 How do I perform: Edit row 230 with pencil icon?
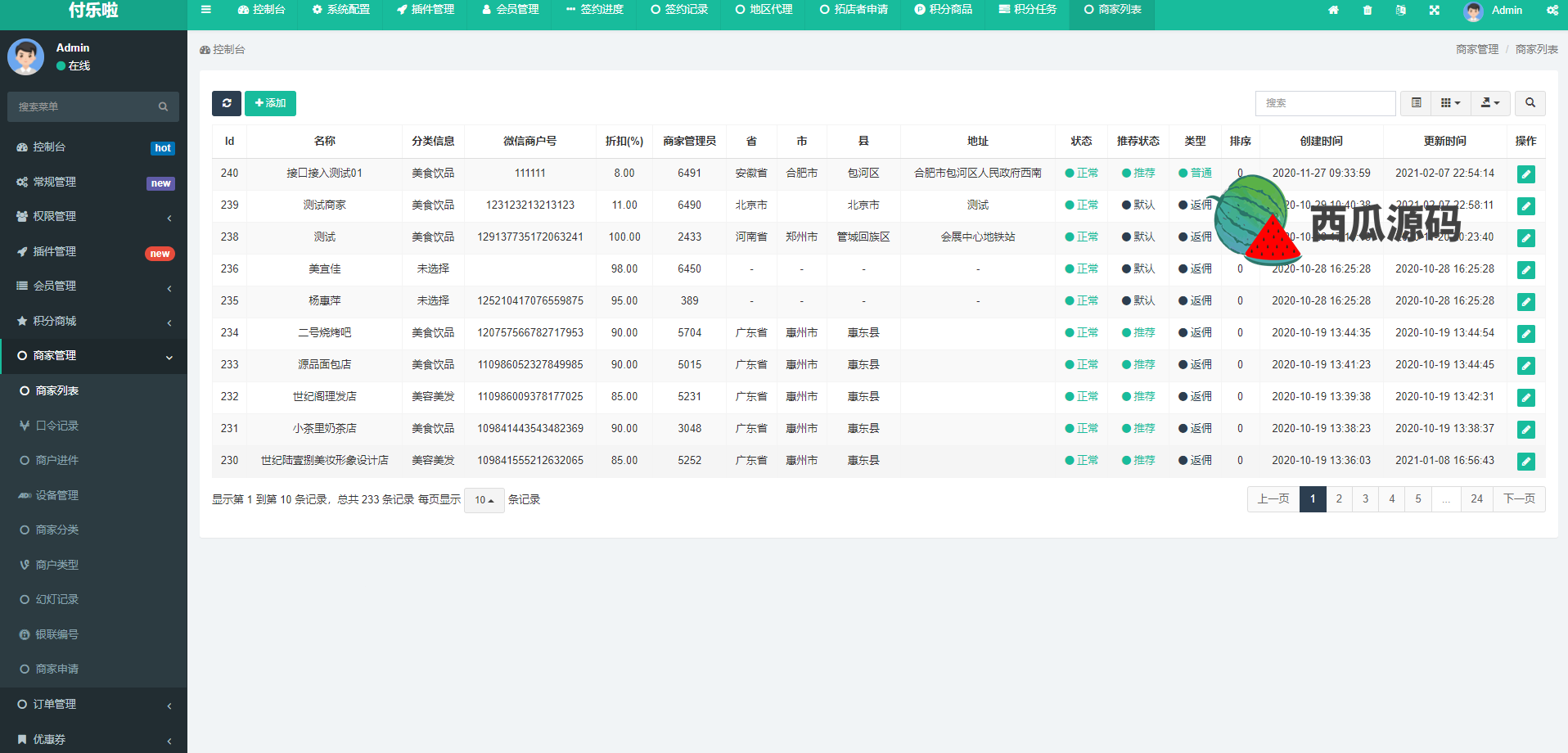coord(1526,462)
